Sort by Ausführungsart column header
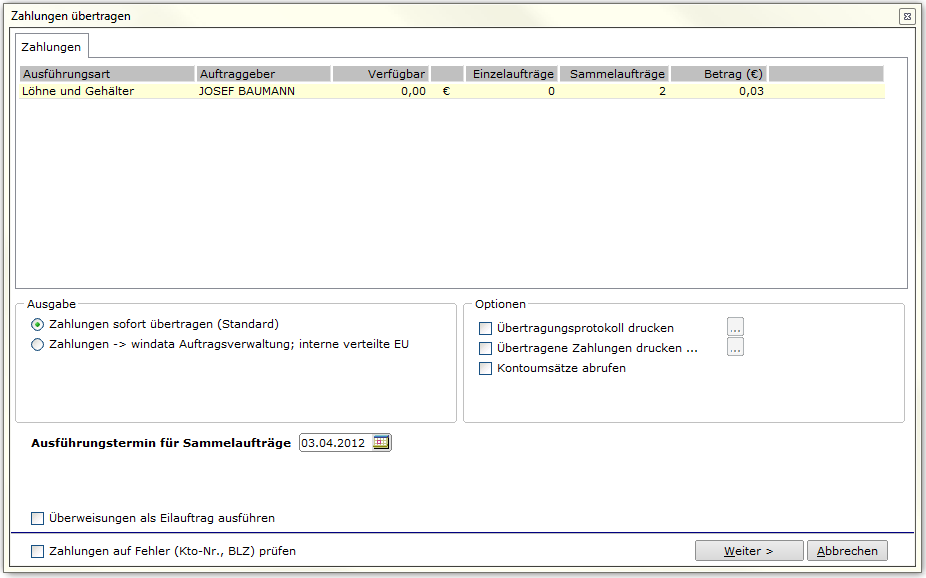This screenshot has width=926, height=578. pos(107,74)
